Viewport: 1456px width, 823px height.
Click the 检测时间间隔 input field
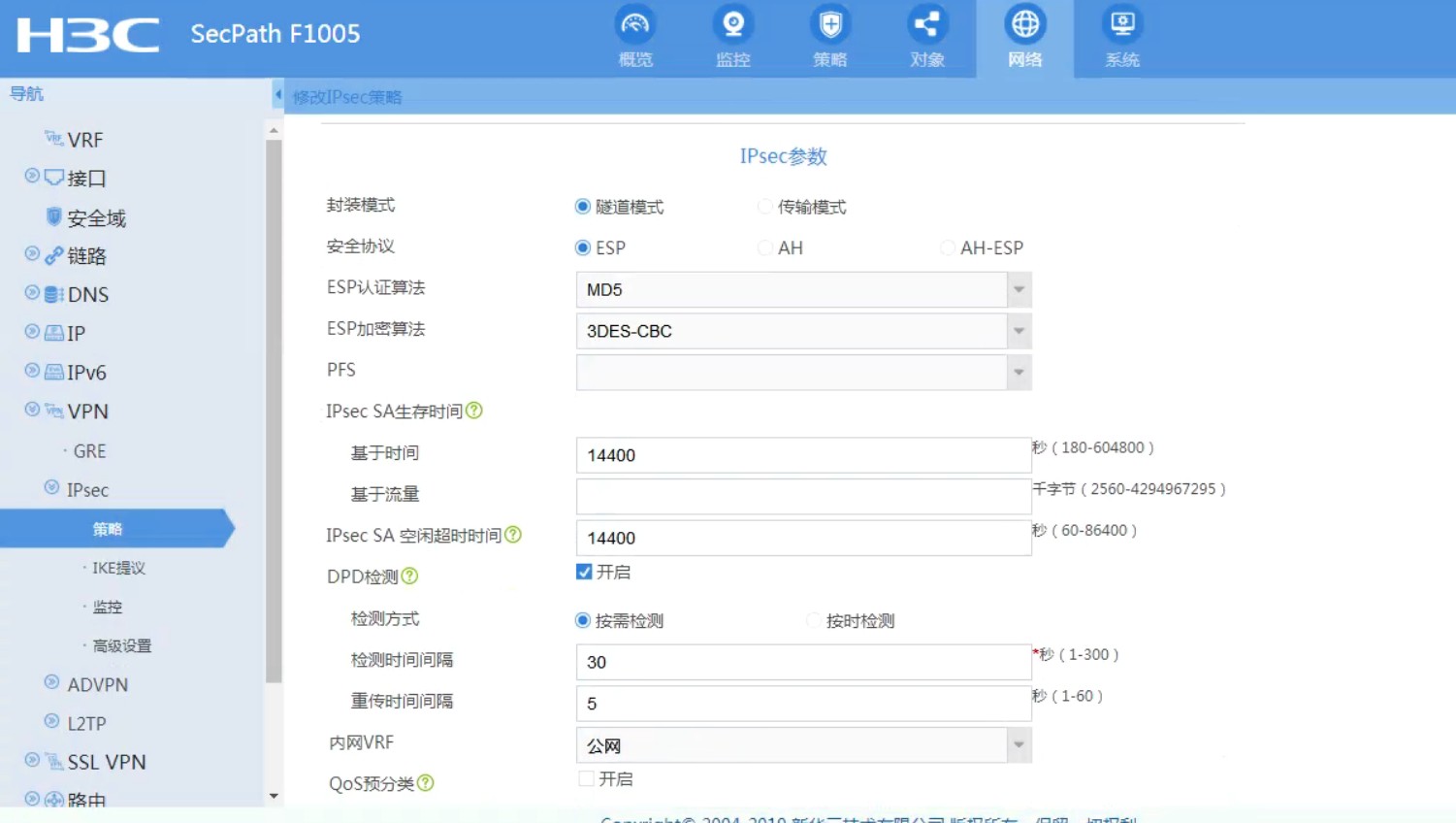[803, 662]
